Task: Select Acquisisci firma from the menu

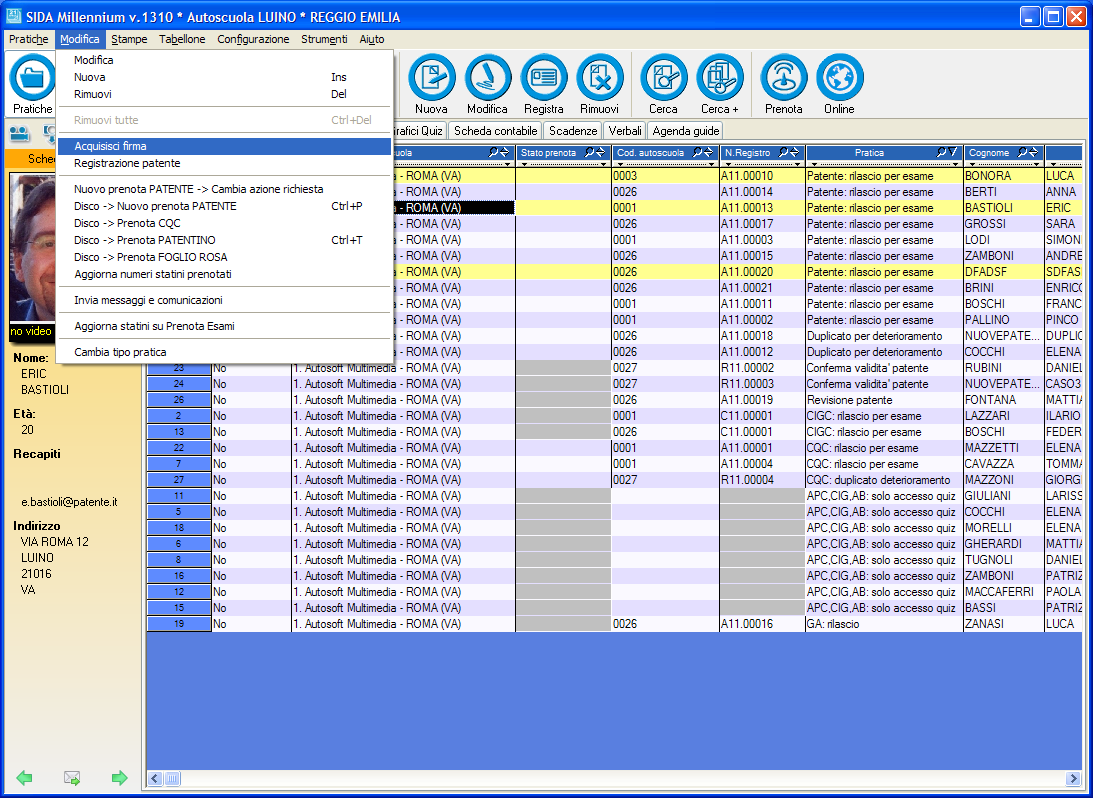Action: pos(110,146)
